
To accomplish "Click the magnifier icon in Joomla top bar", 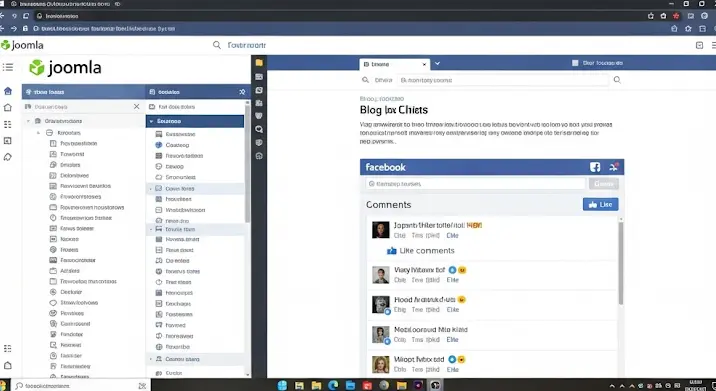I will click(217, 45).
